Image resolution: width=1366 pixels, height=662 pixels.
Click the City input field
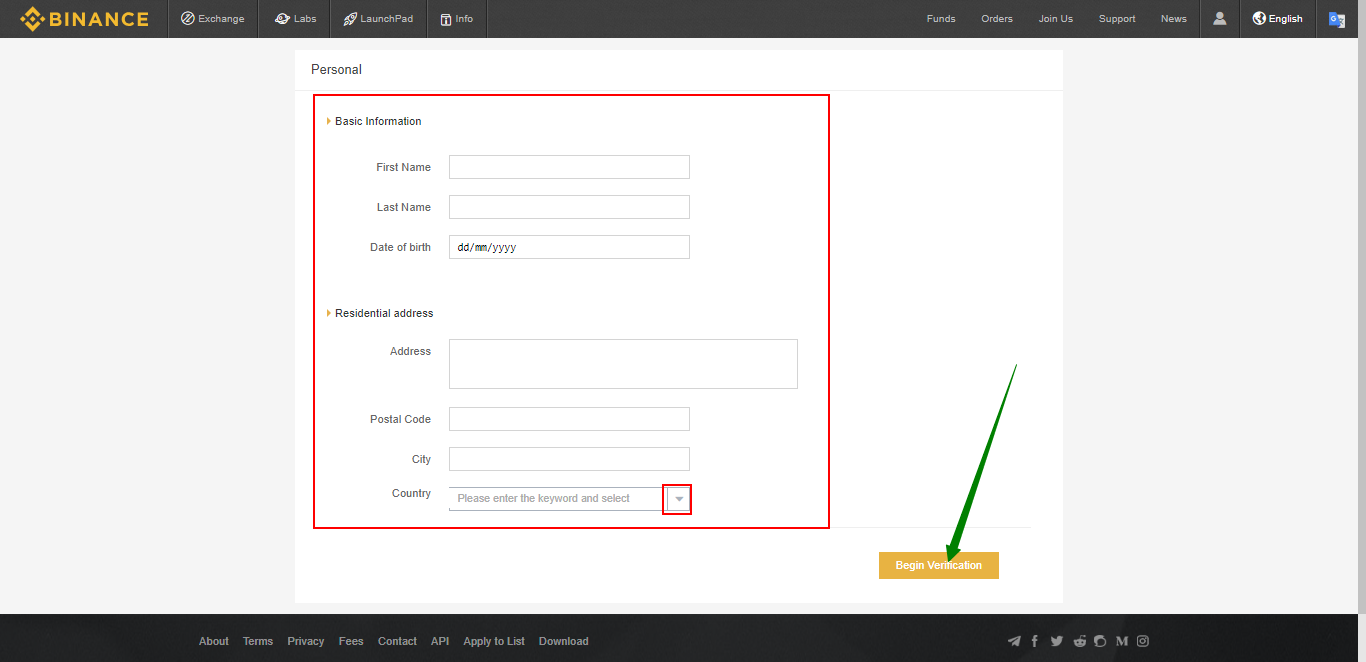(x=569, y=459)
